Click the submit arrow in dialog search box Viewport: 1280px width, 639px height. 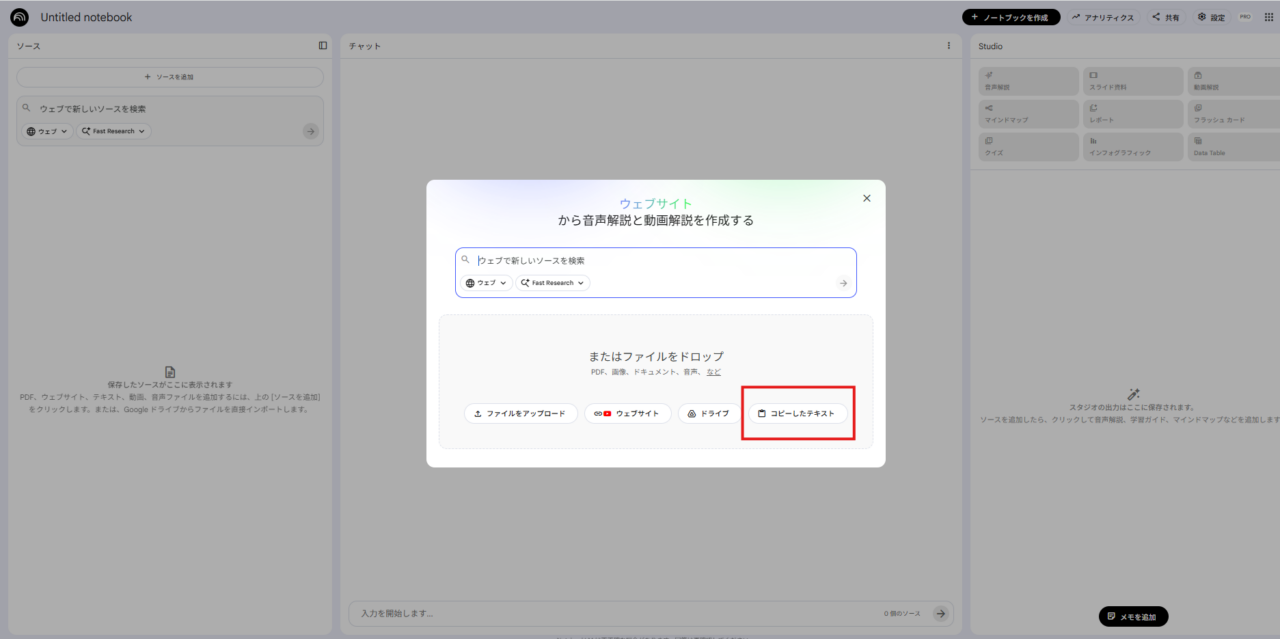(843, 283)
